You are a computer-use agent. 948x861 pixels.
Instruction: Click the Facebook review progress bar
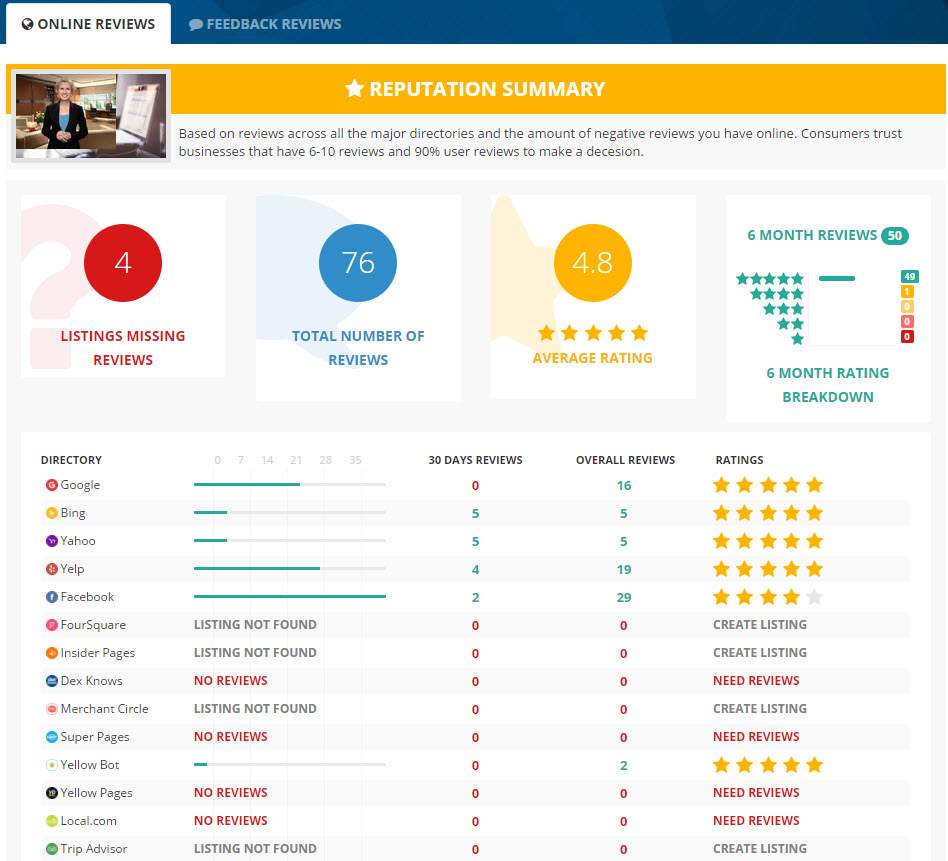[290, 596]
